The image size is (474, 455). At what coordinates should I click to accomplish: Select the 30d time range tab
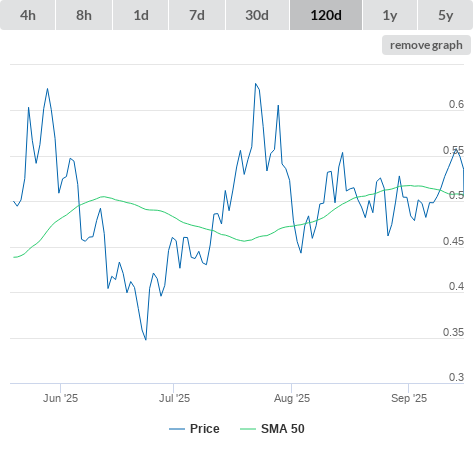click(257, 15)
